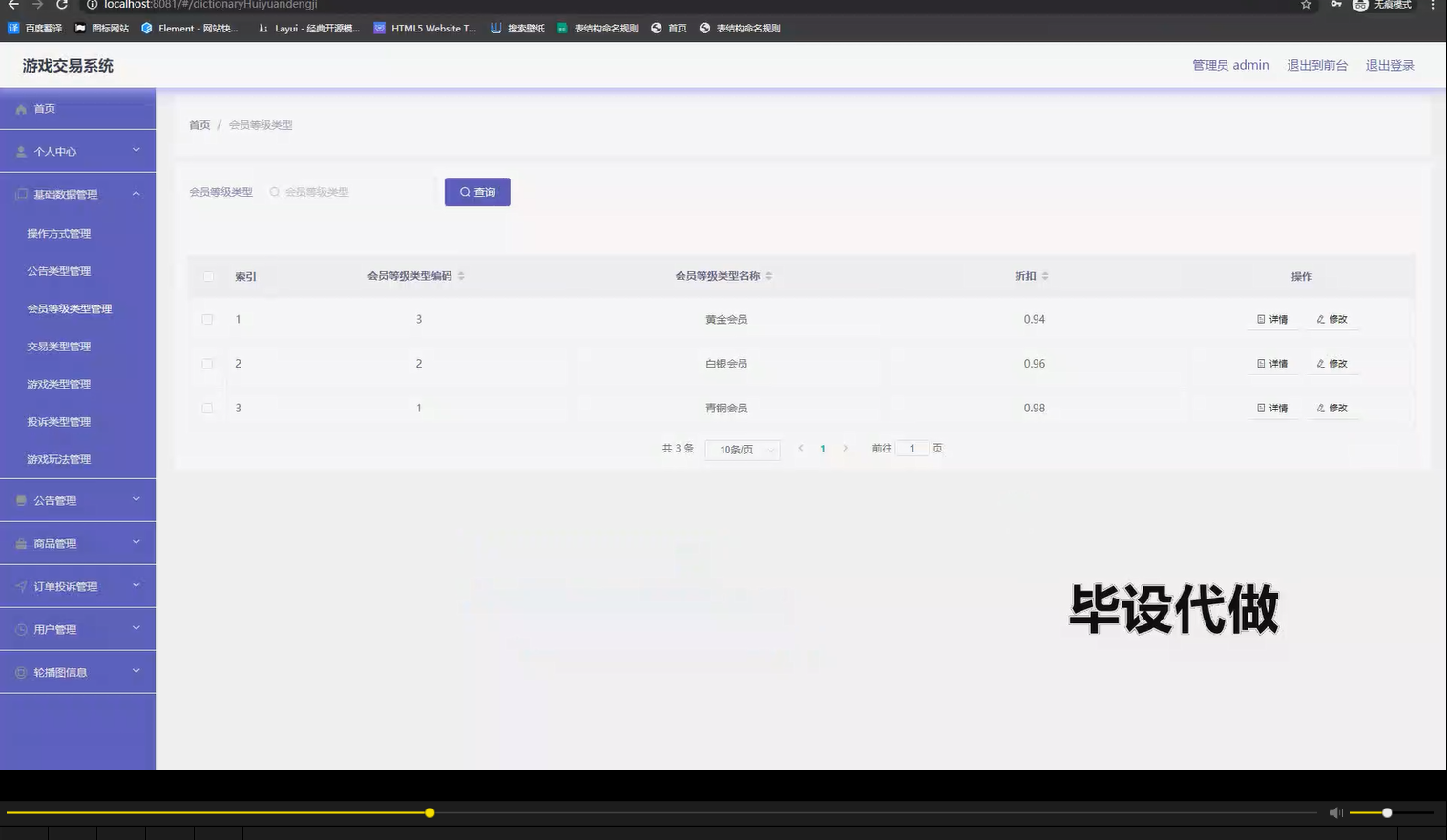
Task: Open 游戏类型管理 menu item
Action: pyautogui.click(x=77, y=384)
